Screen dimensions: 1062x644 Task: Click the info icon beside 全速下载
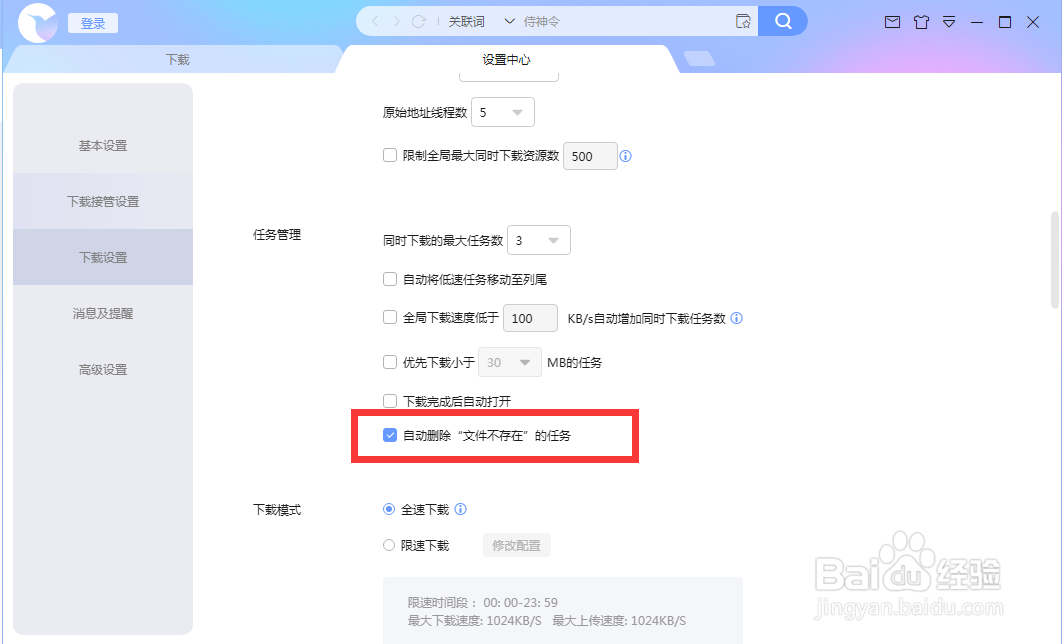[461, 509]
